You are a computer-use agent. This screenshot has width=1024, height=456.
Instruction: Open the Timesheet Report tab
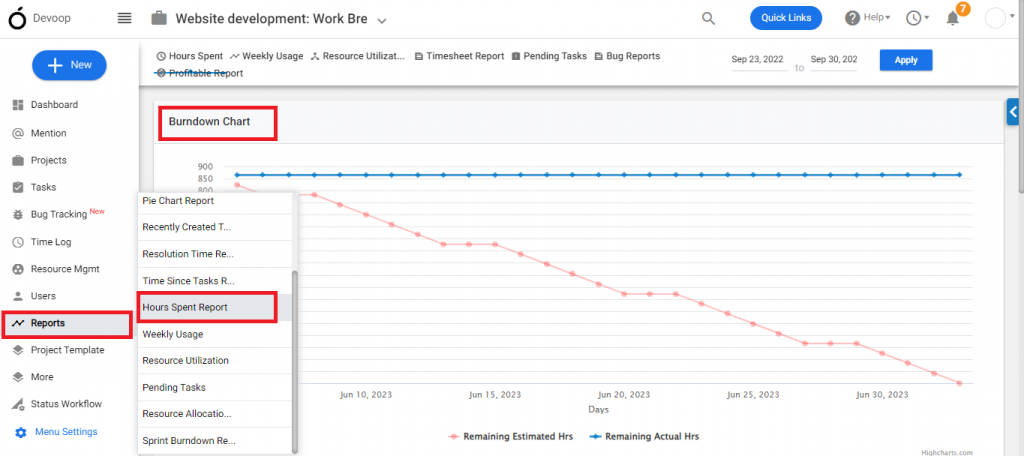(459, 56)
